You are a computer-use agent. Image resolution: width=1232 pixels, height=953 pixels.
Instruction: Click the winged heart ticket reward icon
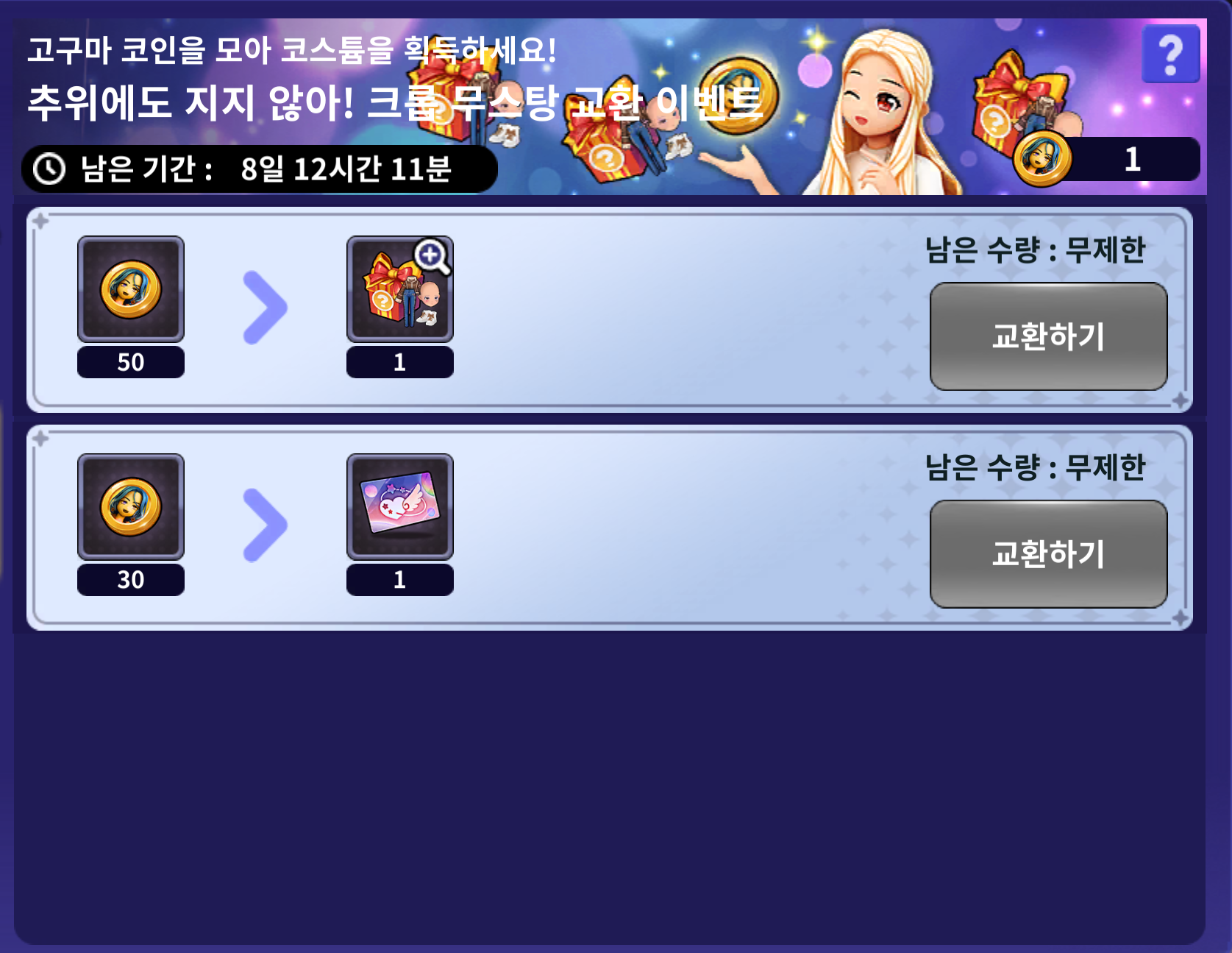(400, 507)
